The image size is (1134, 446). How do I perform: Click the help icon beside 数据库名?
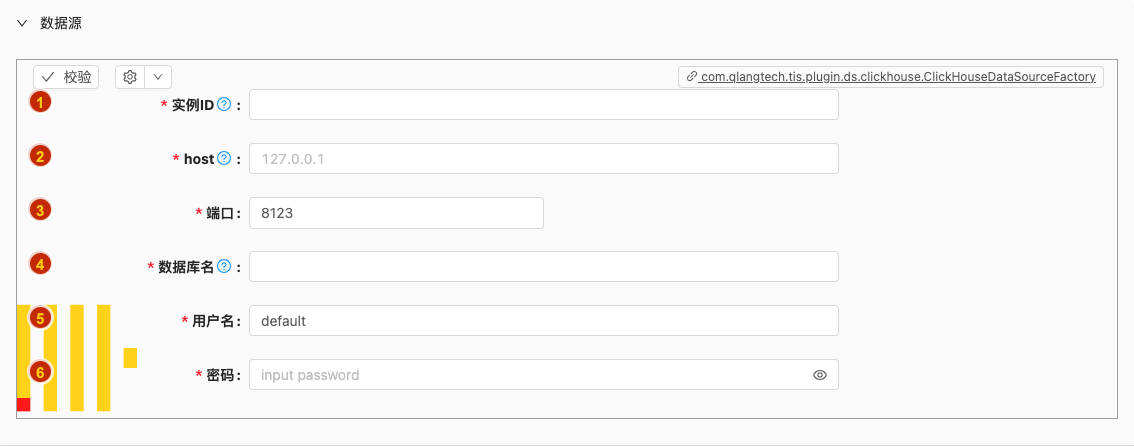point(224,267)
